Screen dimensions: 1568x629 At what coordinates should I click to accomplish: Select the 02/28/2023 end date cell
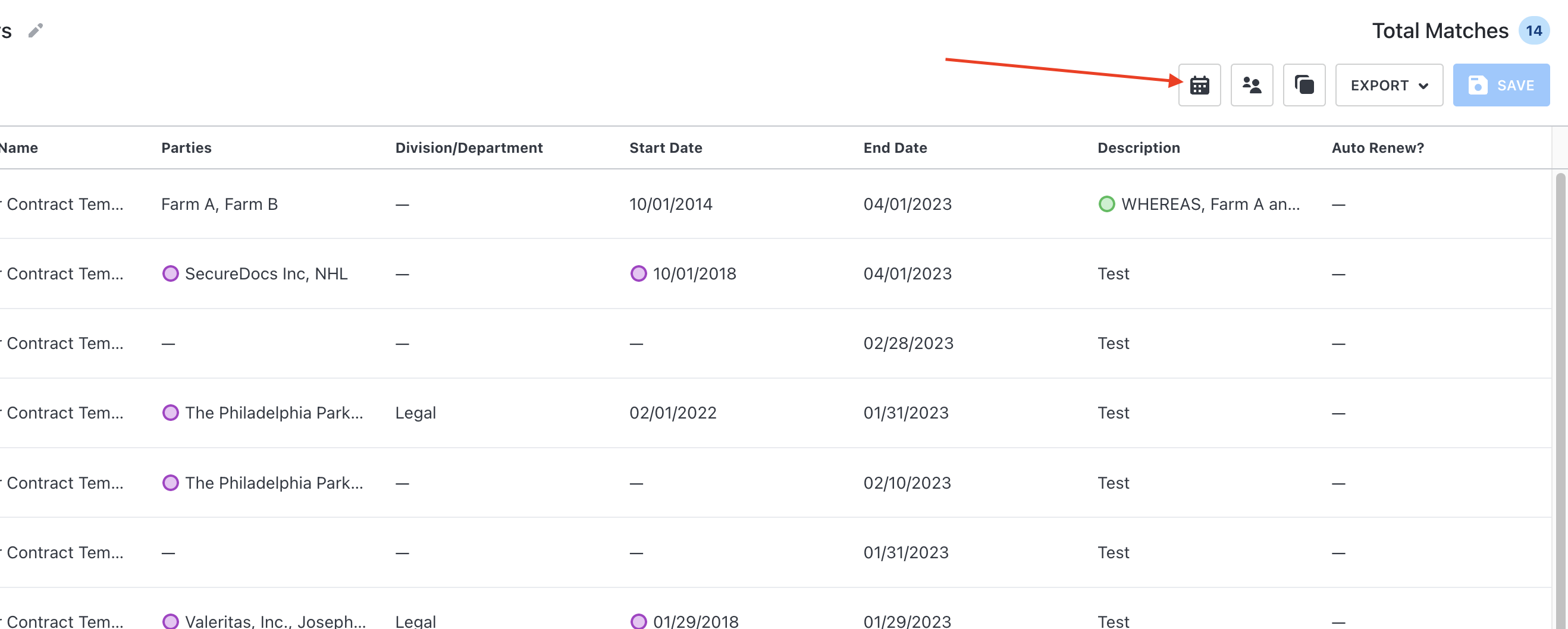[908, 344]
